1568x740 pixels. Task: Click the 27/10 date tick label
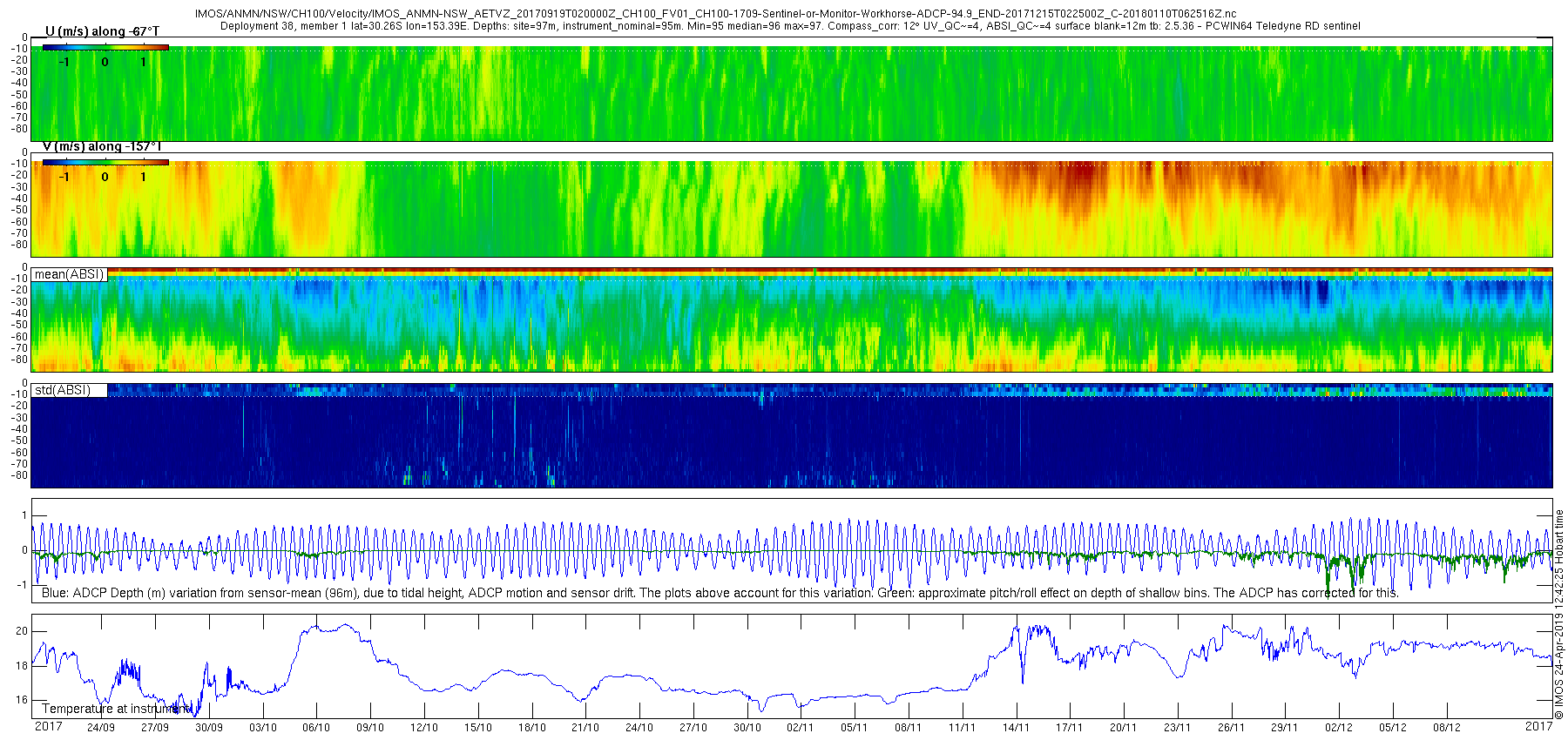click(693, 728)
